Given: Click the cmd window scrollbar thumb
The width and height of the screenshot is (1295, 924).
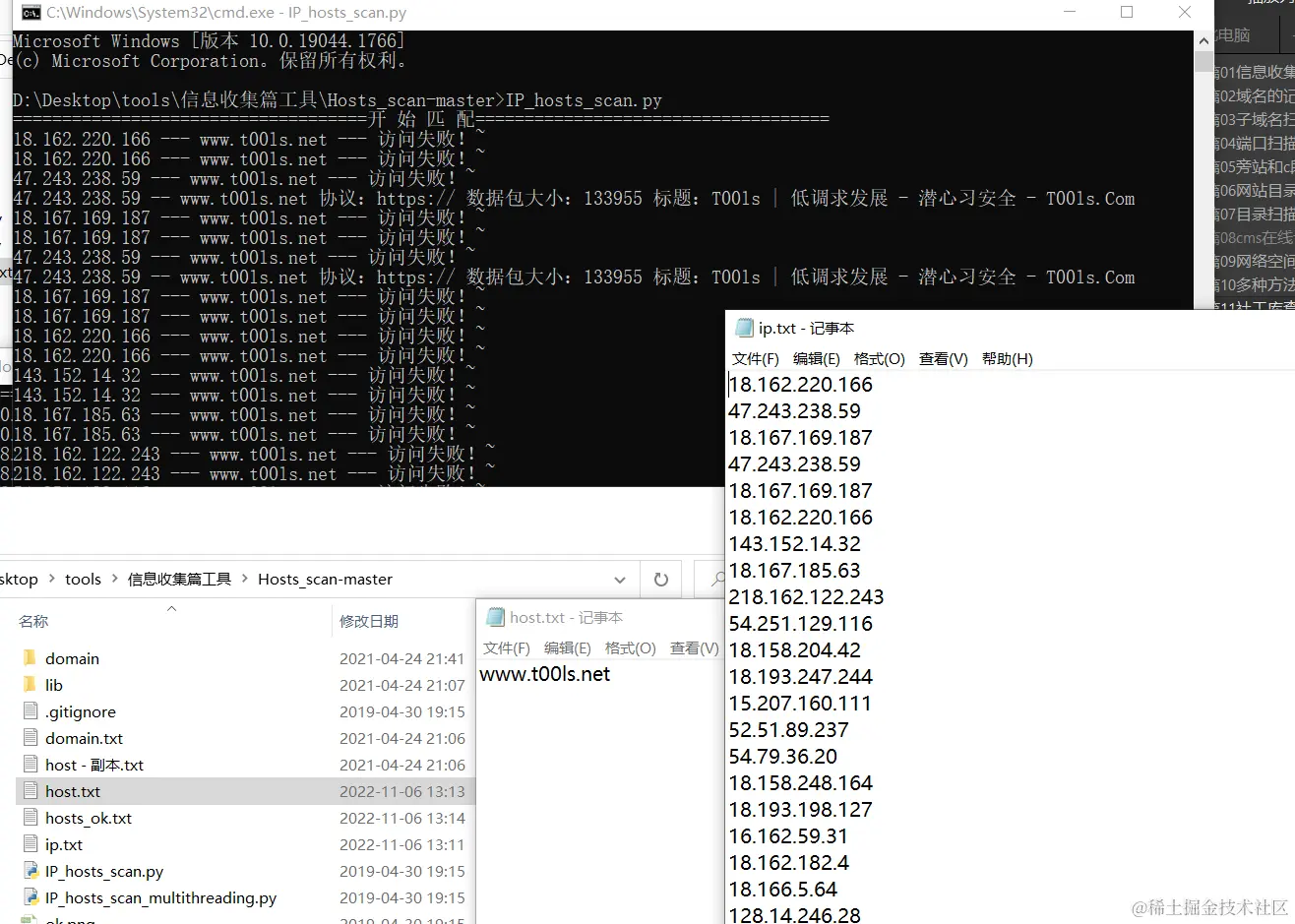Looking at the screenshot, I should (x=1203, y=61).
